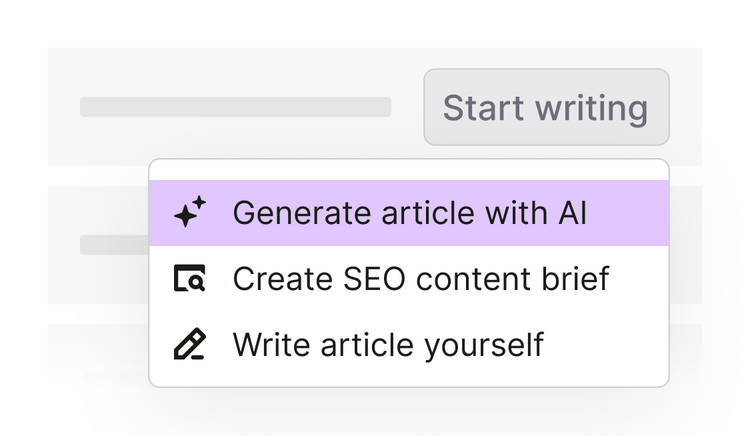Viewport: 750px width, 436px height.
Task: Click the pencil write icon
Action: click(x=189, y=344)
